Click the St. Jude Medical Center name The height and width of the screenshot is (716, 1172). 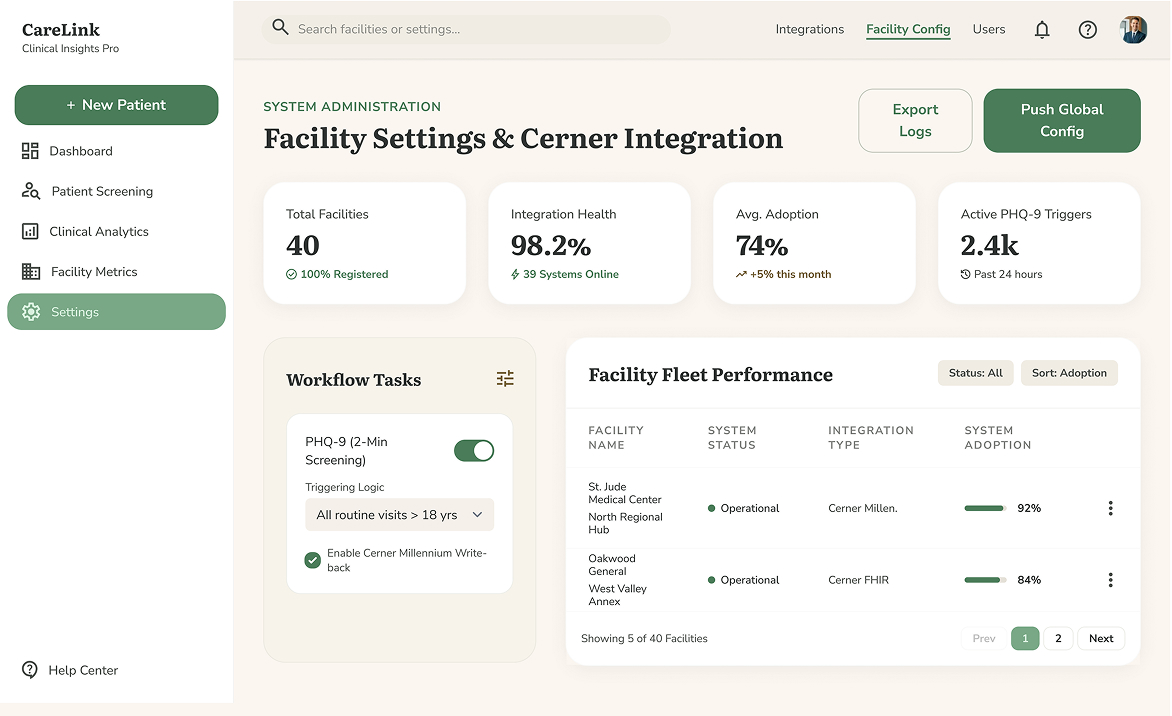(x=625, y=493)
